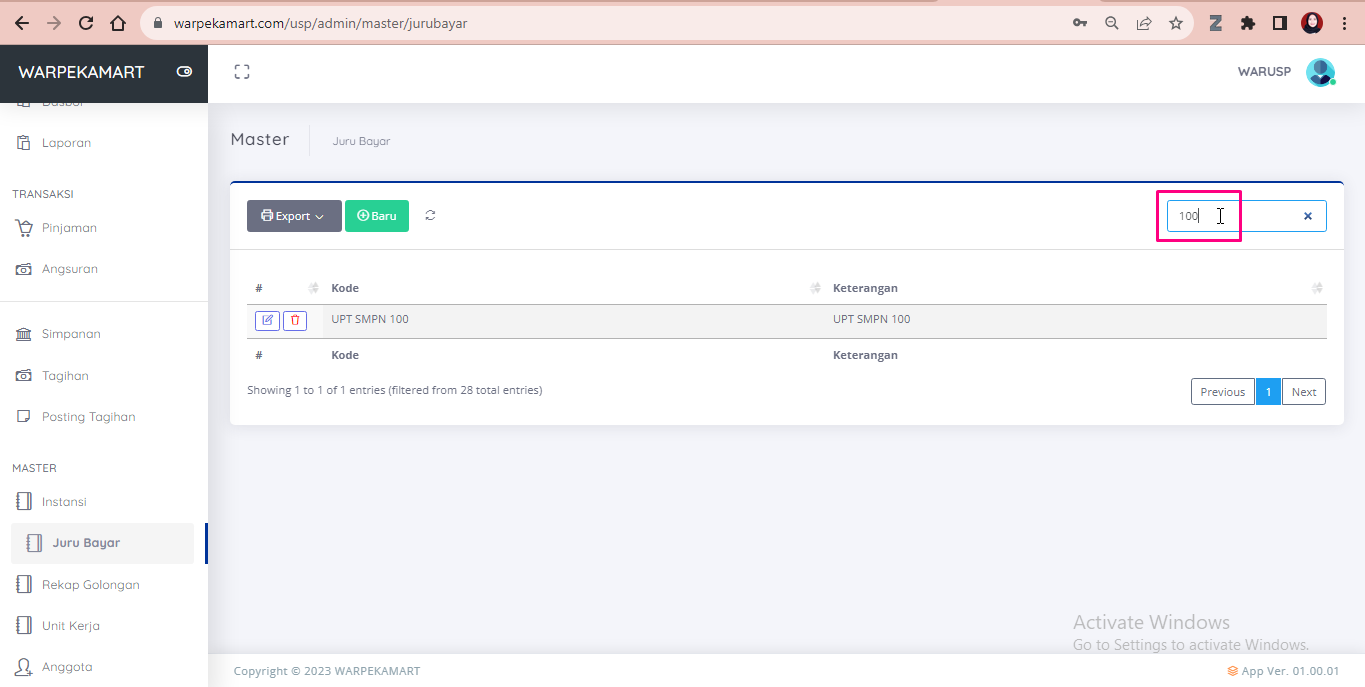
Task: Click the Juru Bayar breadcrumb
Action: click(x=361, y=141)
